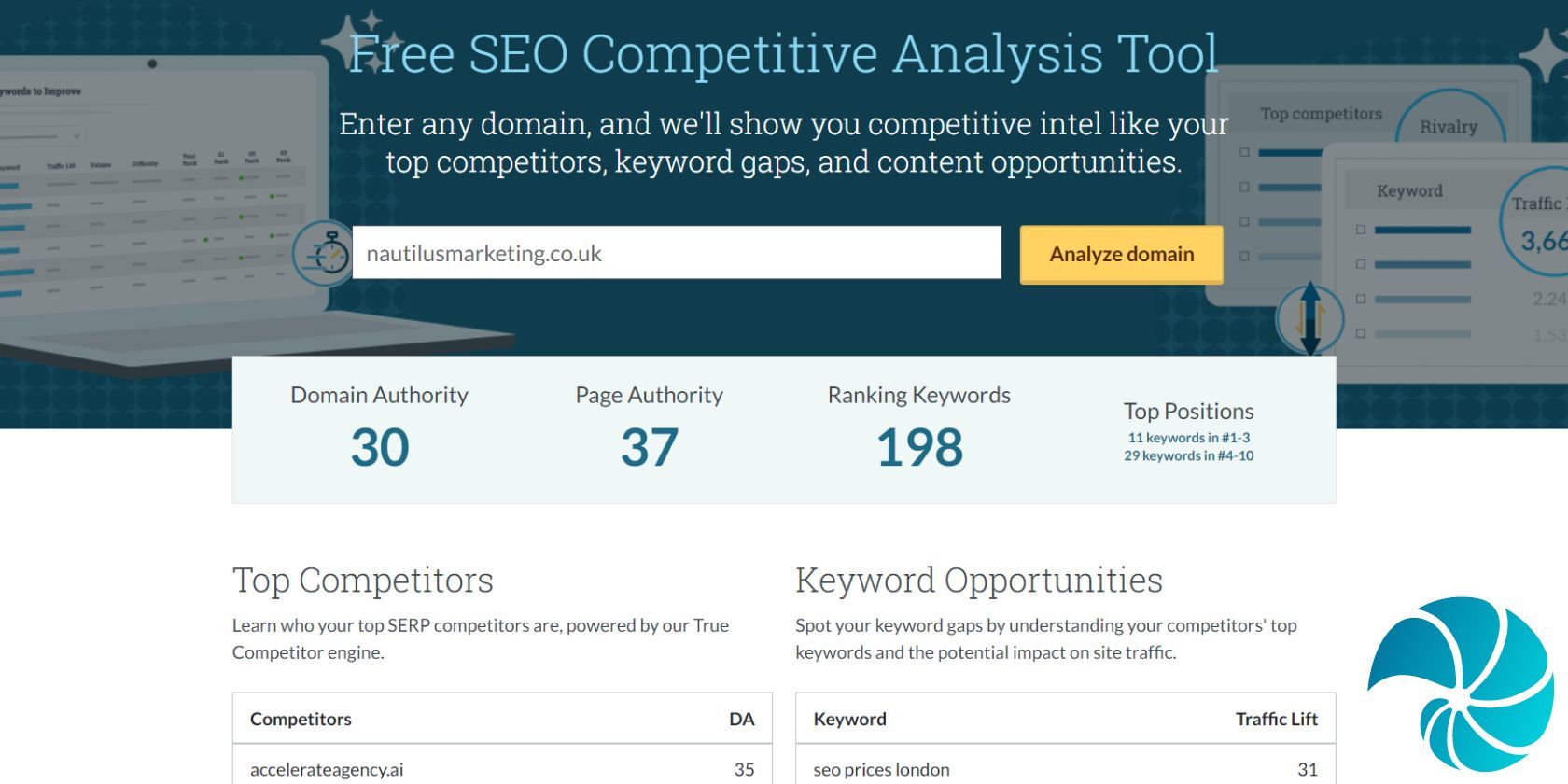Click the Traffic Lift column header
Image resolution: width=1568 pixels, height=784 pixels.
[1276, 719]
